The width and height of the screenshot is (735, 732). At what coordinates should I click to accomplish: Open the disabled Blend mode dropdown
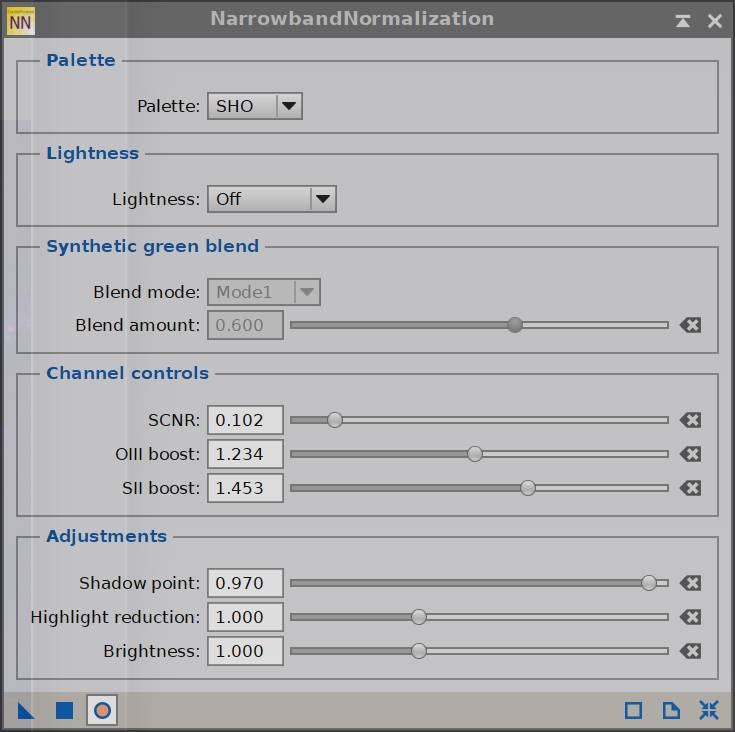(x=264, y=292)
